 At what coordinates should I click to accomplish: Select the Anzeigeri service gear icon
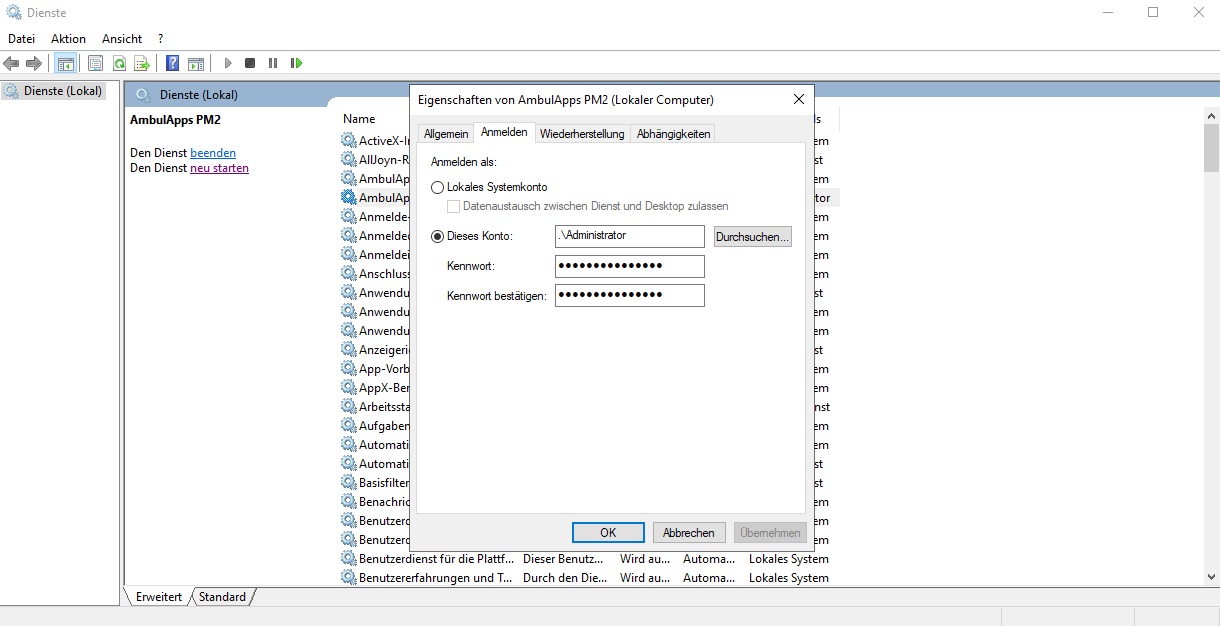click(349, 349)
